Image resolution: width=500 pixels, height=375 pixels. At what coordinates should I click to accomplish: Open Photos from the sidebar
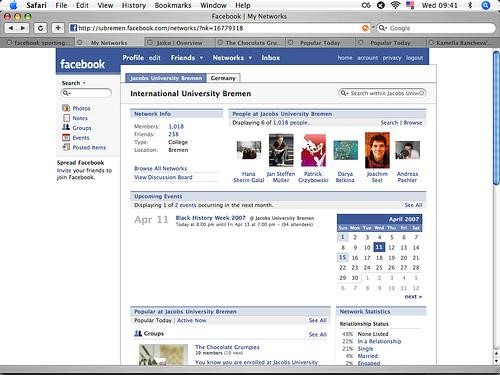click(81, 108)
